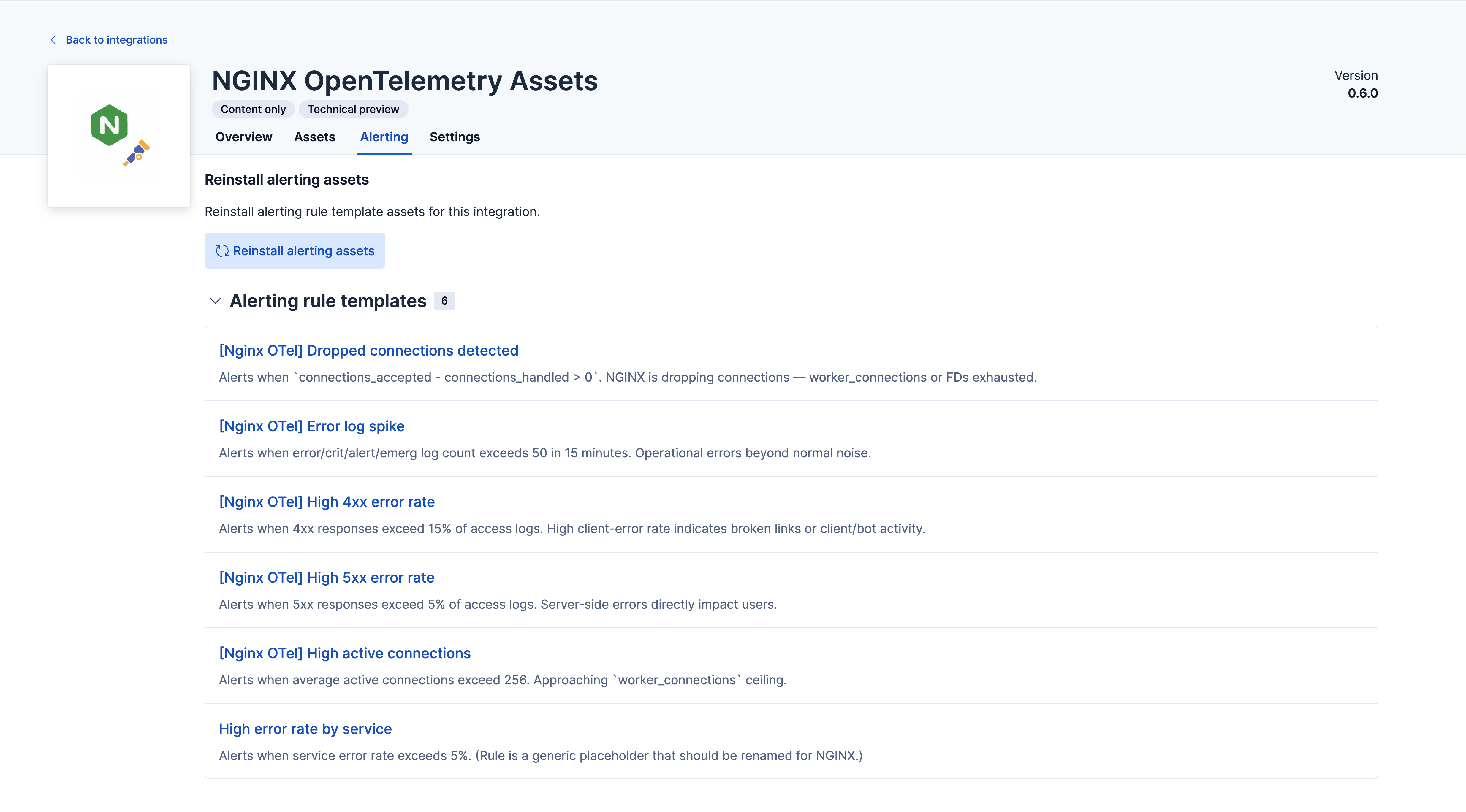
Task: Click the templates count badge 6
Action: coord(444,300)
